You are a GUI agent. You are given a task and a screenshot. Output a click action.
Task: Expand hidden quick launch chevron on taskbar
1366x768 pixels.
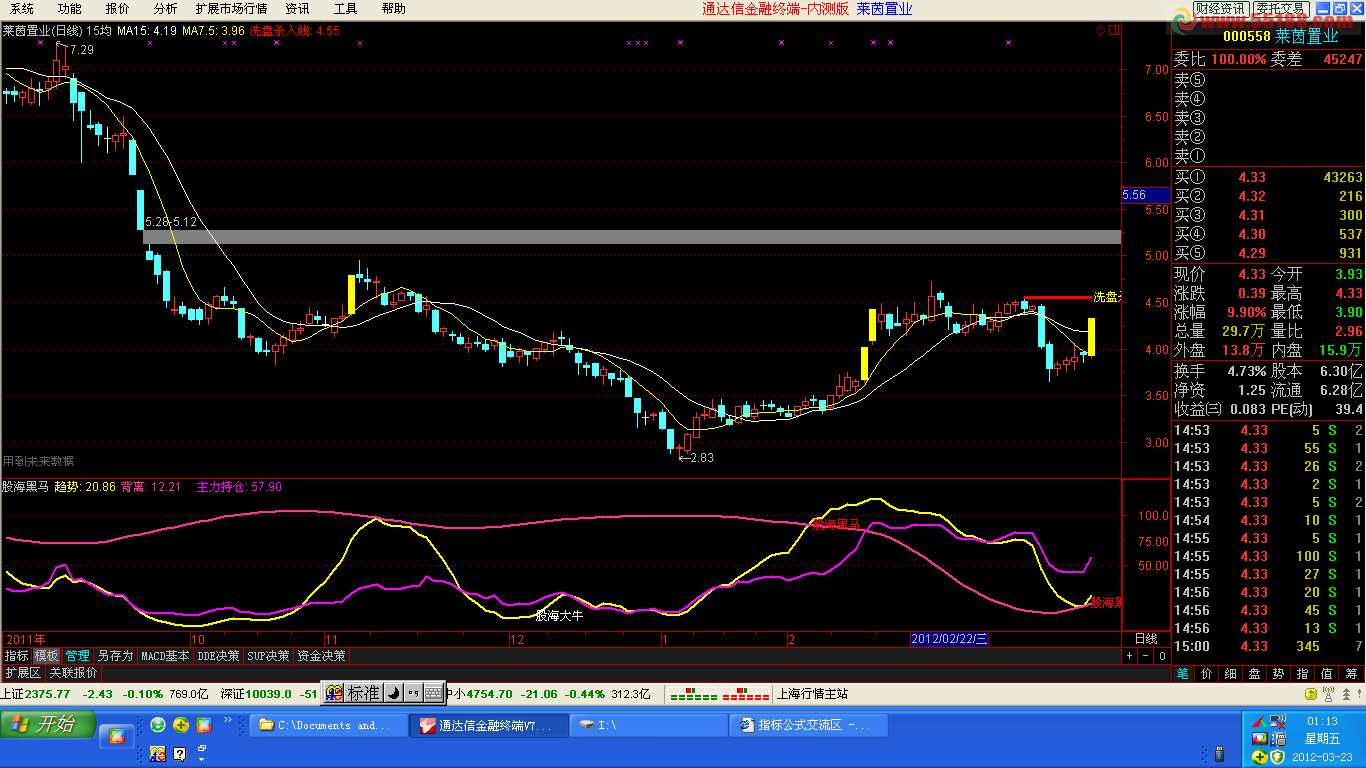point(228,721)
